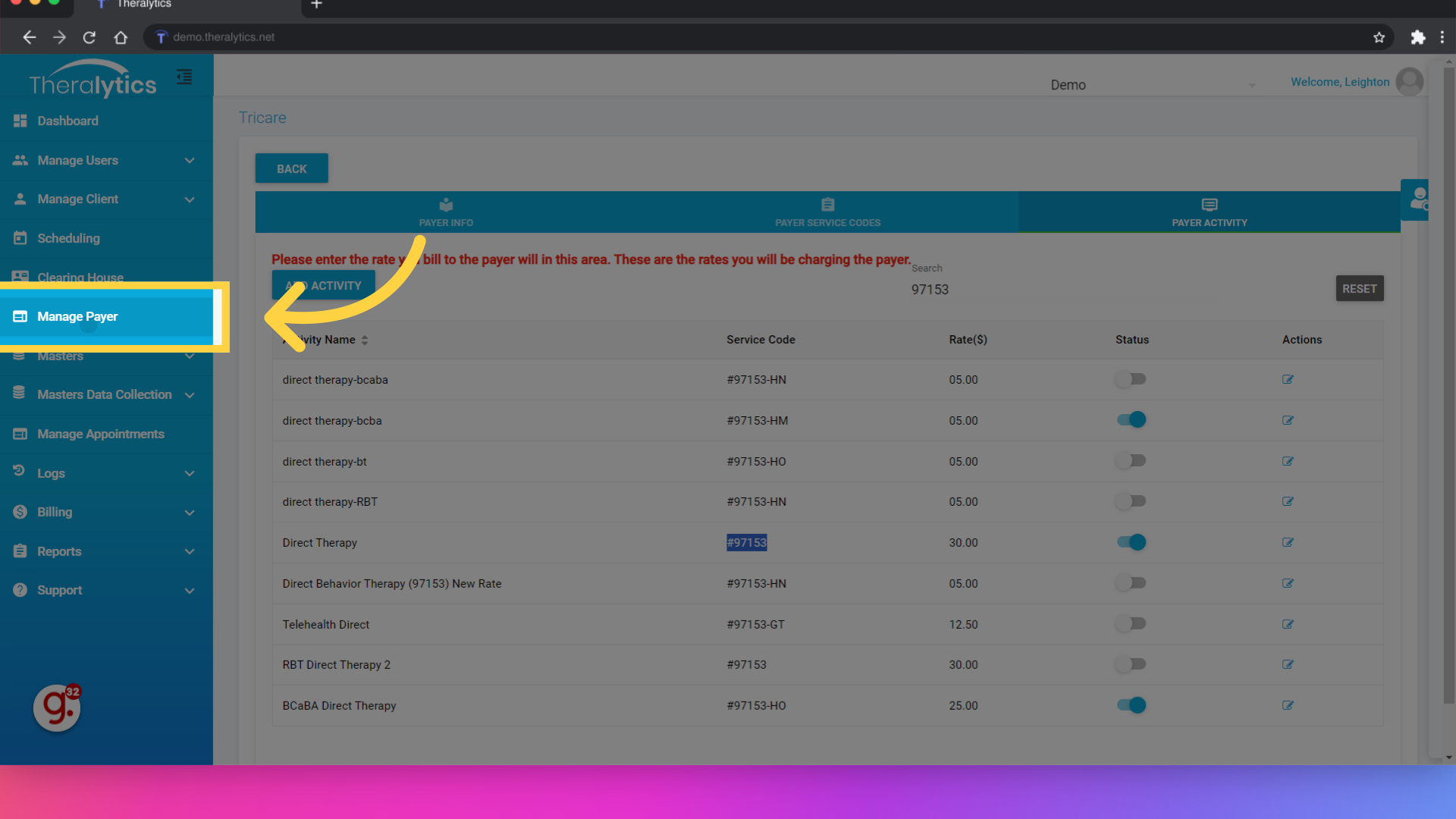Switch to Payer Service Codes tab
The width and height of the screenshot is (1456, 819).
click(x=827, y=212)
